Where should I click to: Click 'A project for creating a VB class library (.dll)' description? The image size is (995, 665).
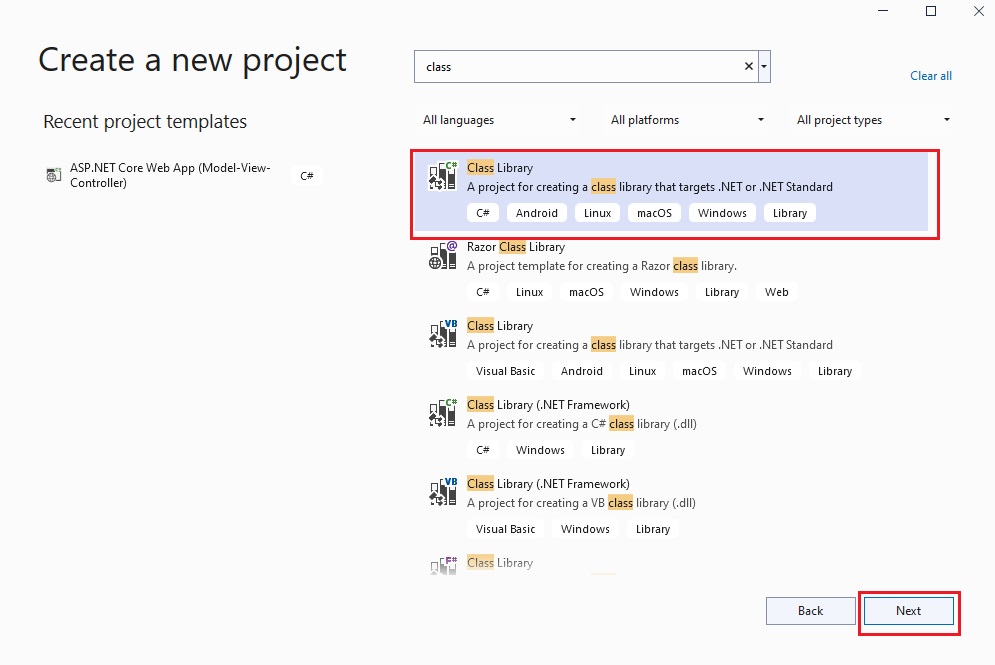[x=581, y=503]
